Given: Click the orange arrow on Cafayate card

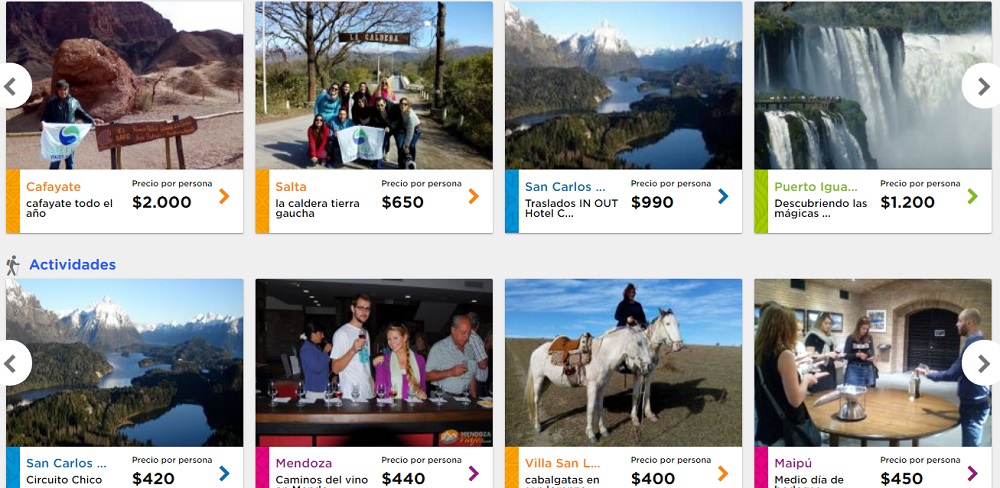Looking at the screenshot, I should [x=224, y=197].
